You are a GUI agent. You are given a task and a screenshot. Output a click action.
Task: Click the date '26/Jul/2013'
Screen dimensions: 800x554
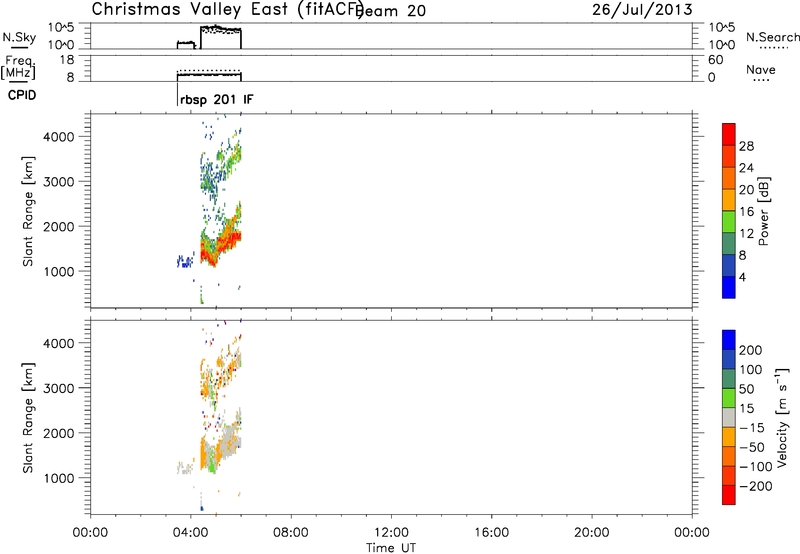click(x=642, y=10)
